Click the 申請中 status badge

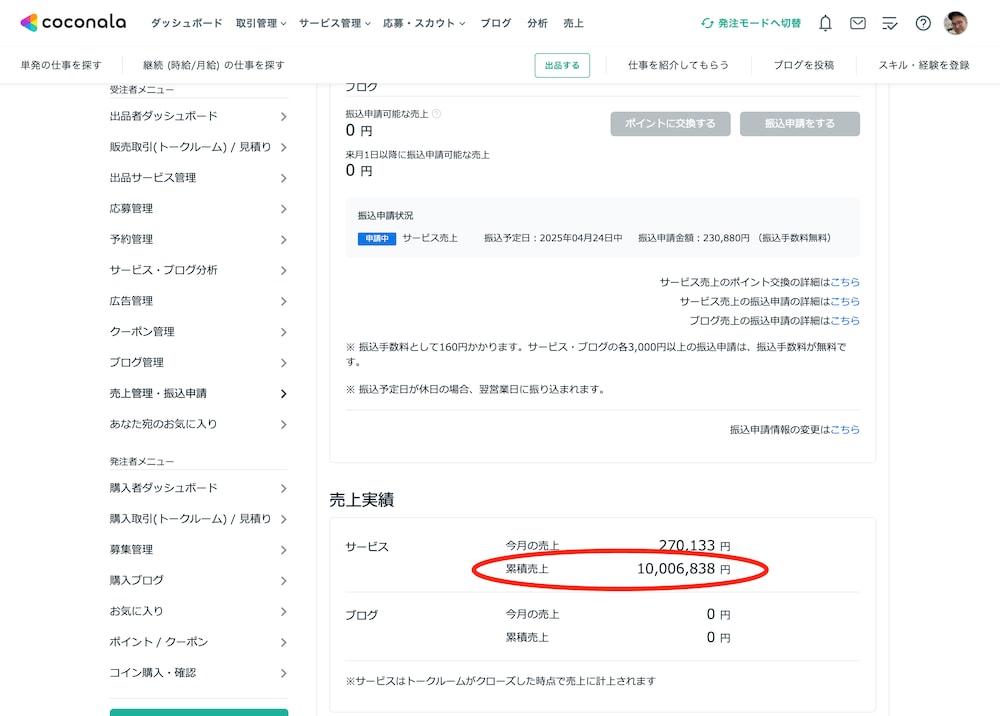[x=377, y=238]
